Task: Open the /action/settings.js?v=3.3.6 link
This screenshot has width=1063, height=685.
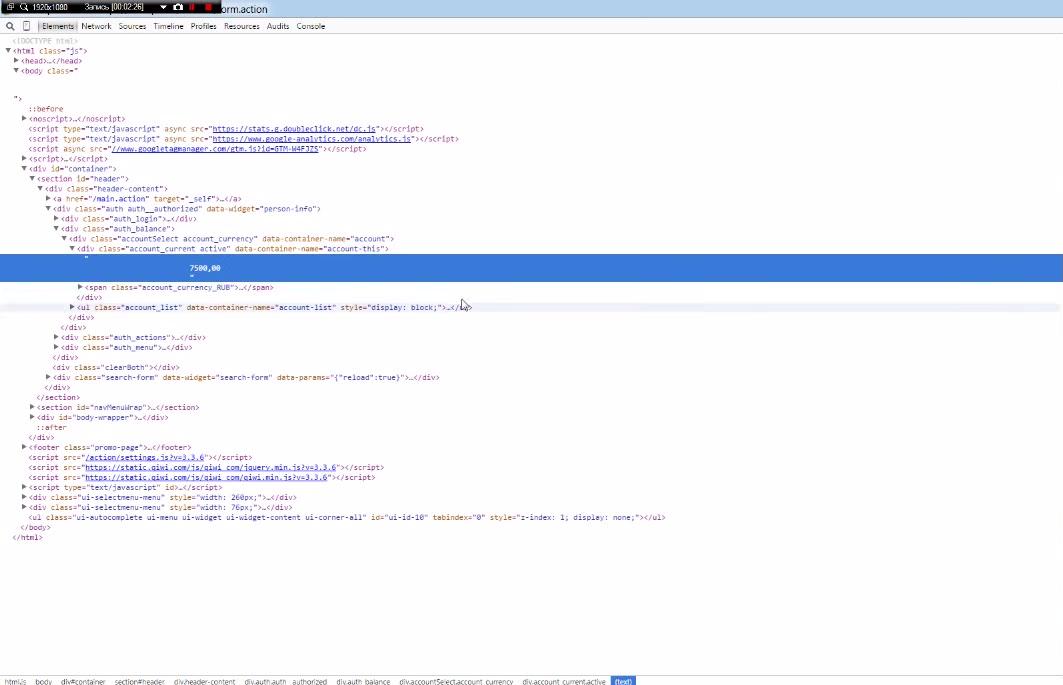Action: point(145,458)
